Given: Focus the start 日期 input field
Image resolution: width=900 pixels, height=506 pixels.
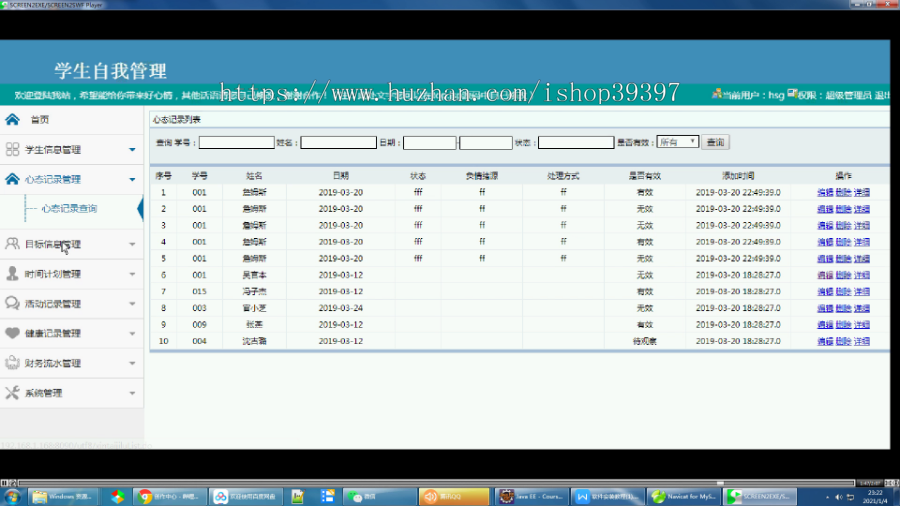Looking at the screenshot, I should (x=429, y=142).
